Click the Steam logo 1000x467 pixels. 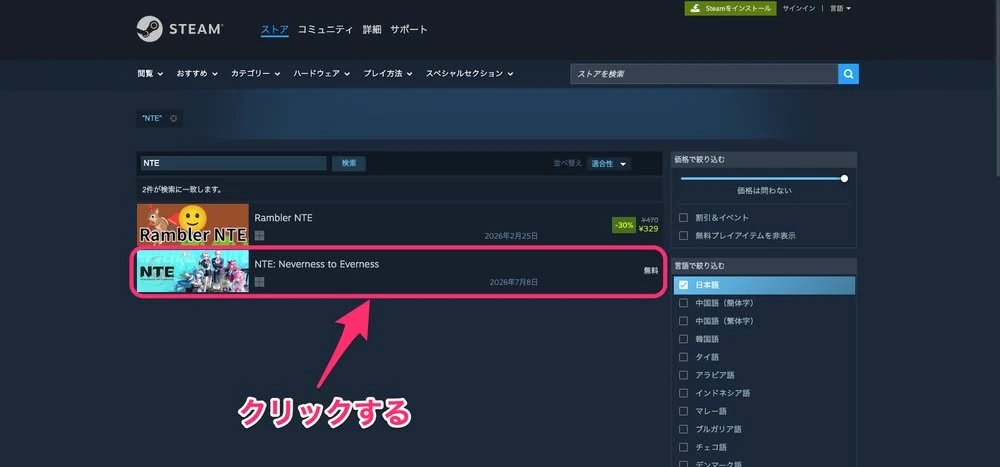tap(179, 29)
